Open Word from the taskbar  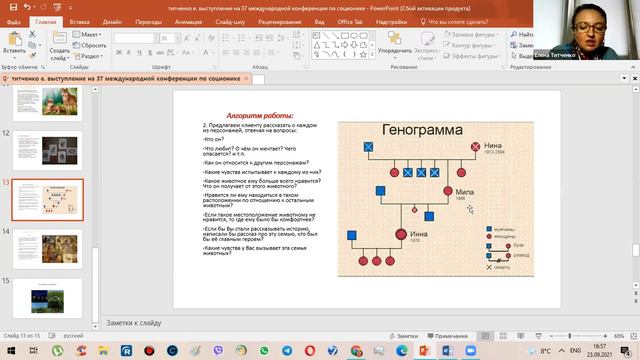[447, 351]
